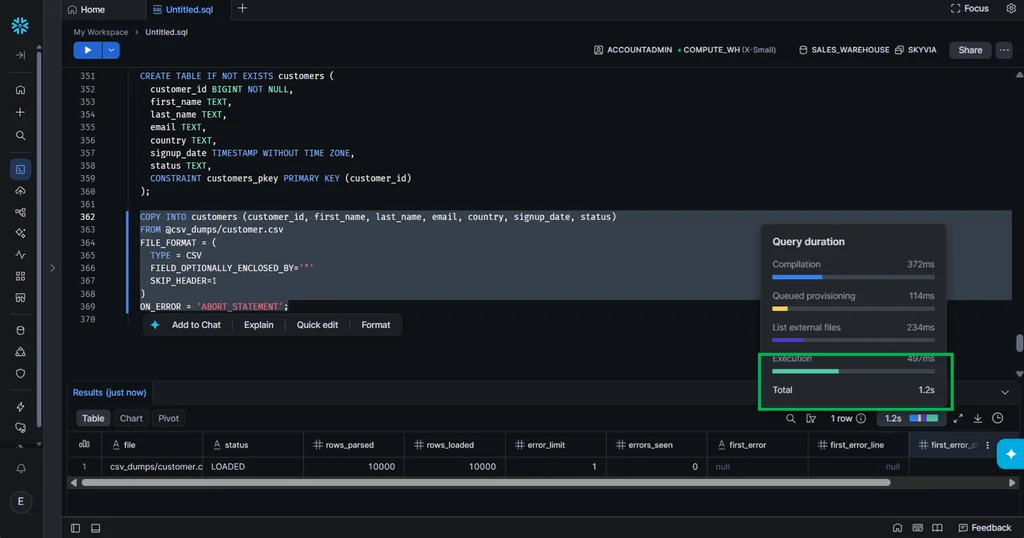Click Format in the selection toolbar
1024x538 pixels.
point(376,324)
